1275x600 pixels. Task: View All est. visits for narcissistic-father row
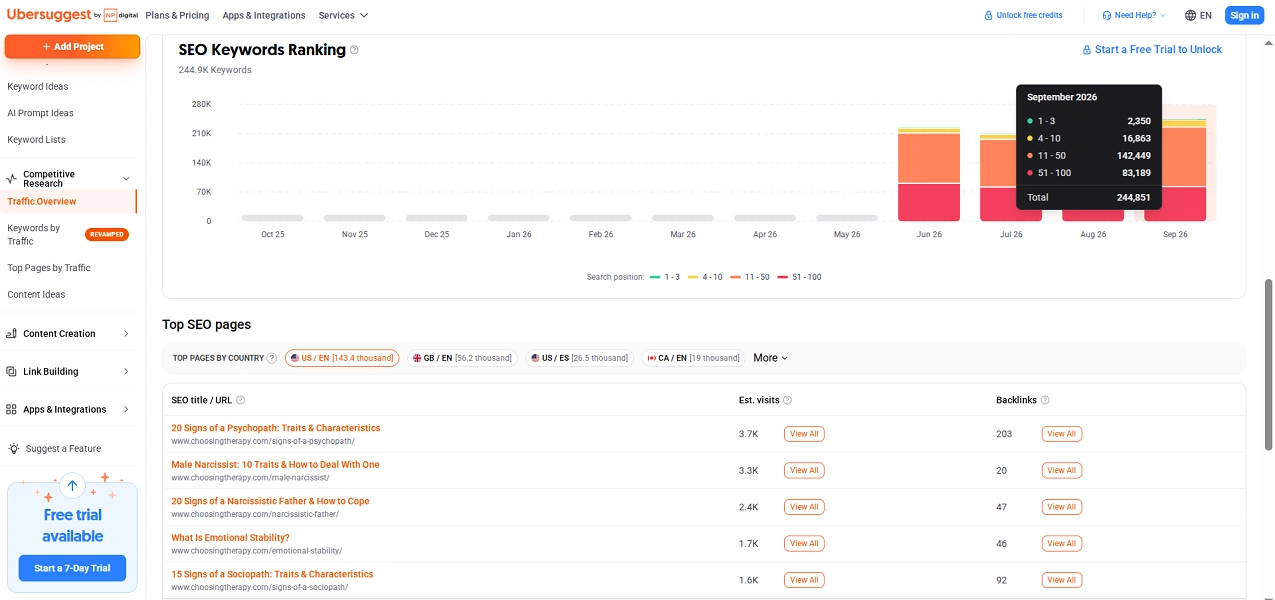click(804, 507)
